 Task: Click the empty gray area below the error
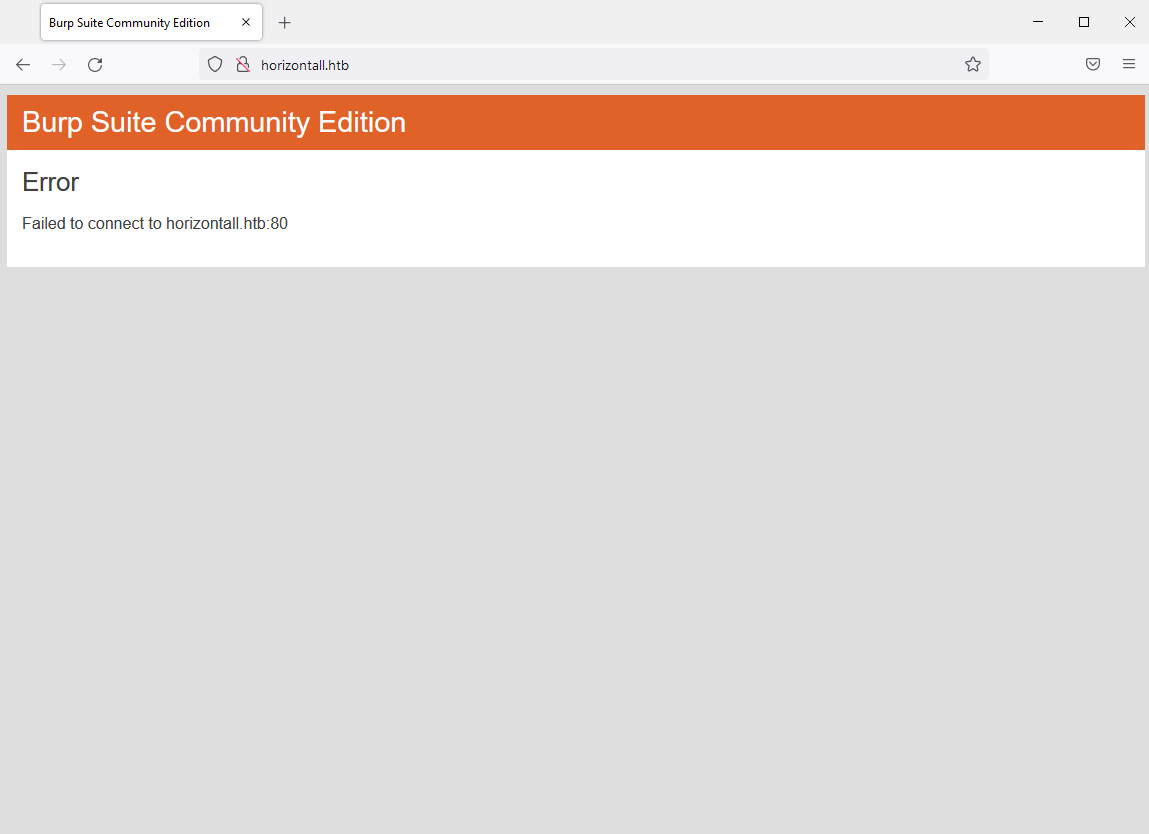pos(574,550)
